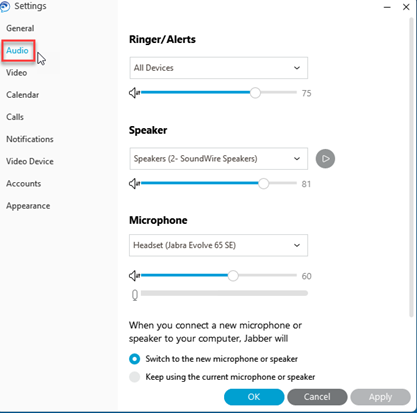The height and width of the screenshot is (413, 417).
Task: Open the Audio settings tab
Action: [17, 50]
